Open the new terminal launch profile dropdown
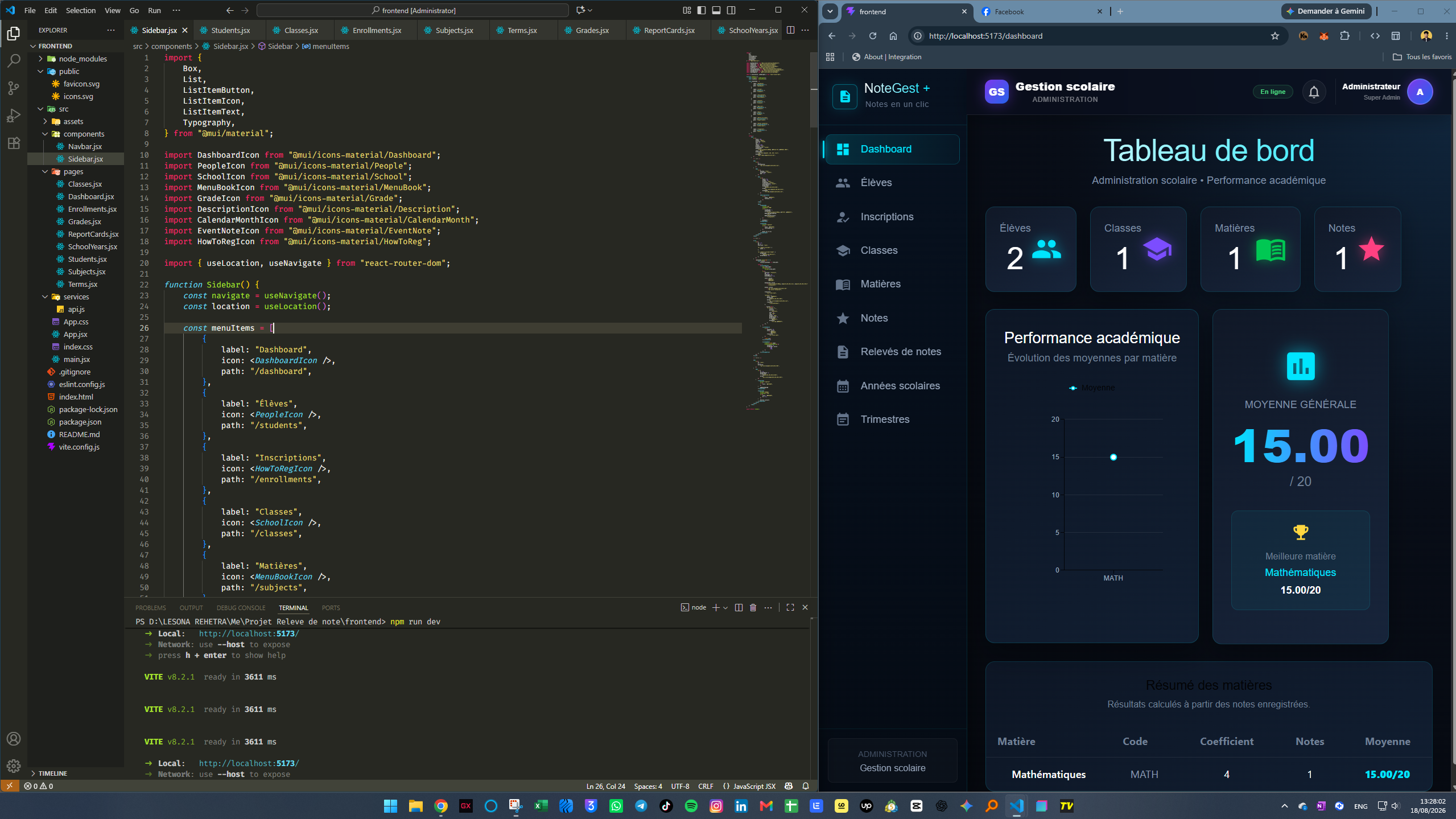This screenshot has width=1456, height=819. [x=725, y=607]
